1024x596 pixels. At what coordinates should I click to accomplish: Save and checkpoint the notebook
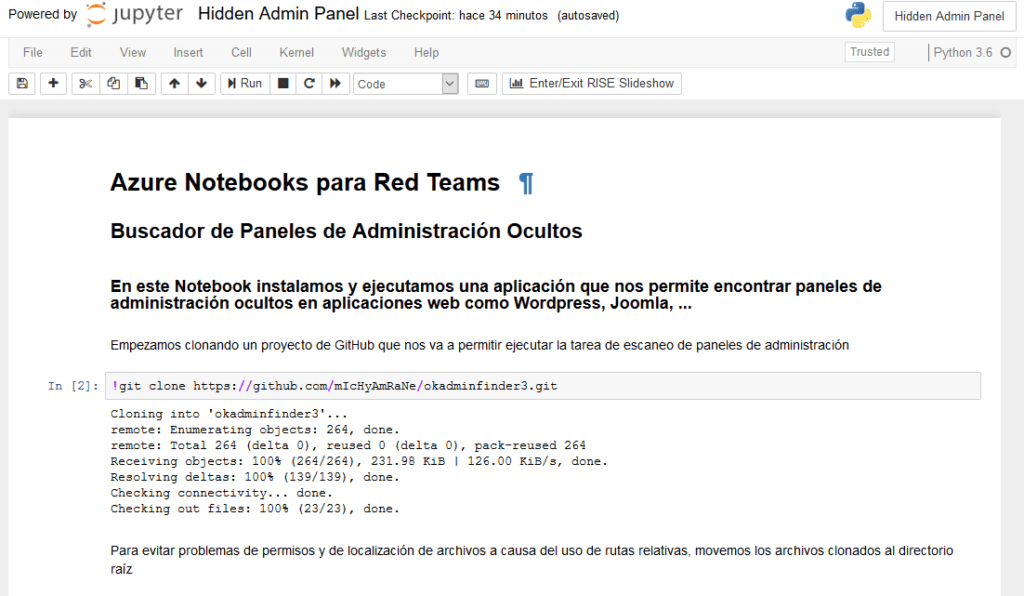22,84
